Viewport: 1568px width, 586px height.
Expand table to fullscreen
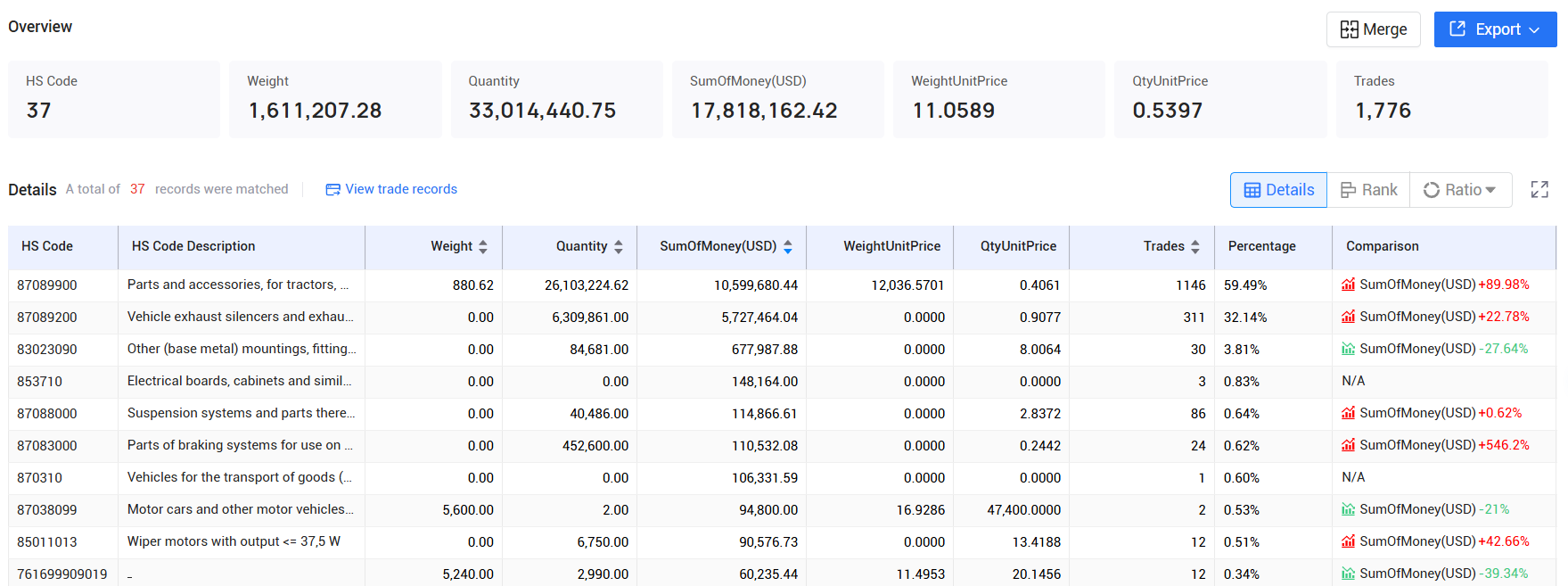tap(1539, 190)
